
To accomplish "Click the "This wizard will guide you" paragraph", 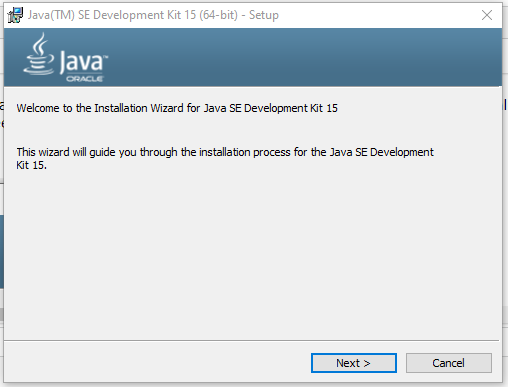I will tap(225, 158).
